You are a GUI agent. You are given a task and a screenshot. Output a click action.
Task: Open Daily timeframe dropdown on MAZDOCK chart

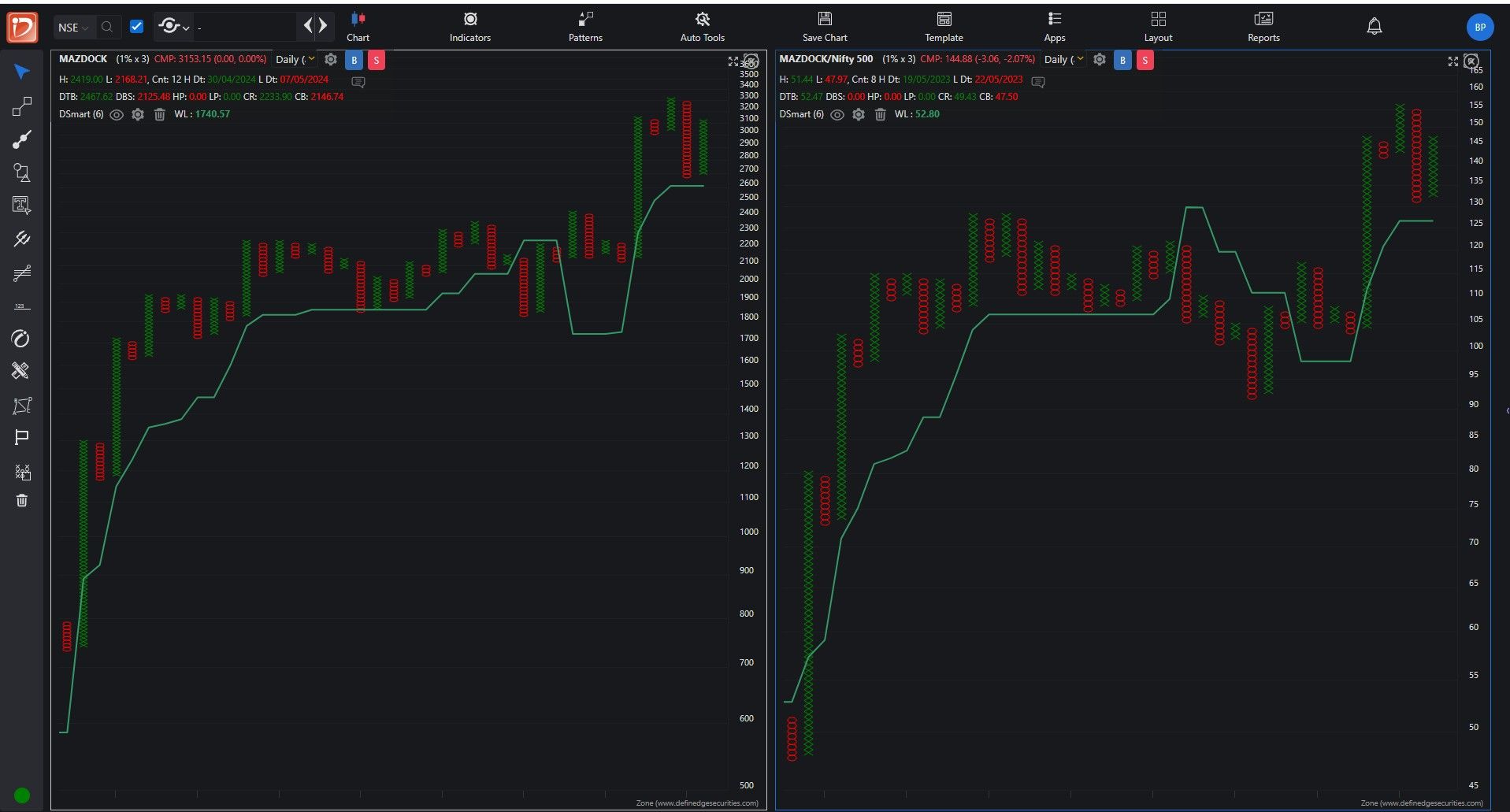click(295, 59)
